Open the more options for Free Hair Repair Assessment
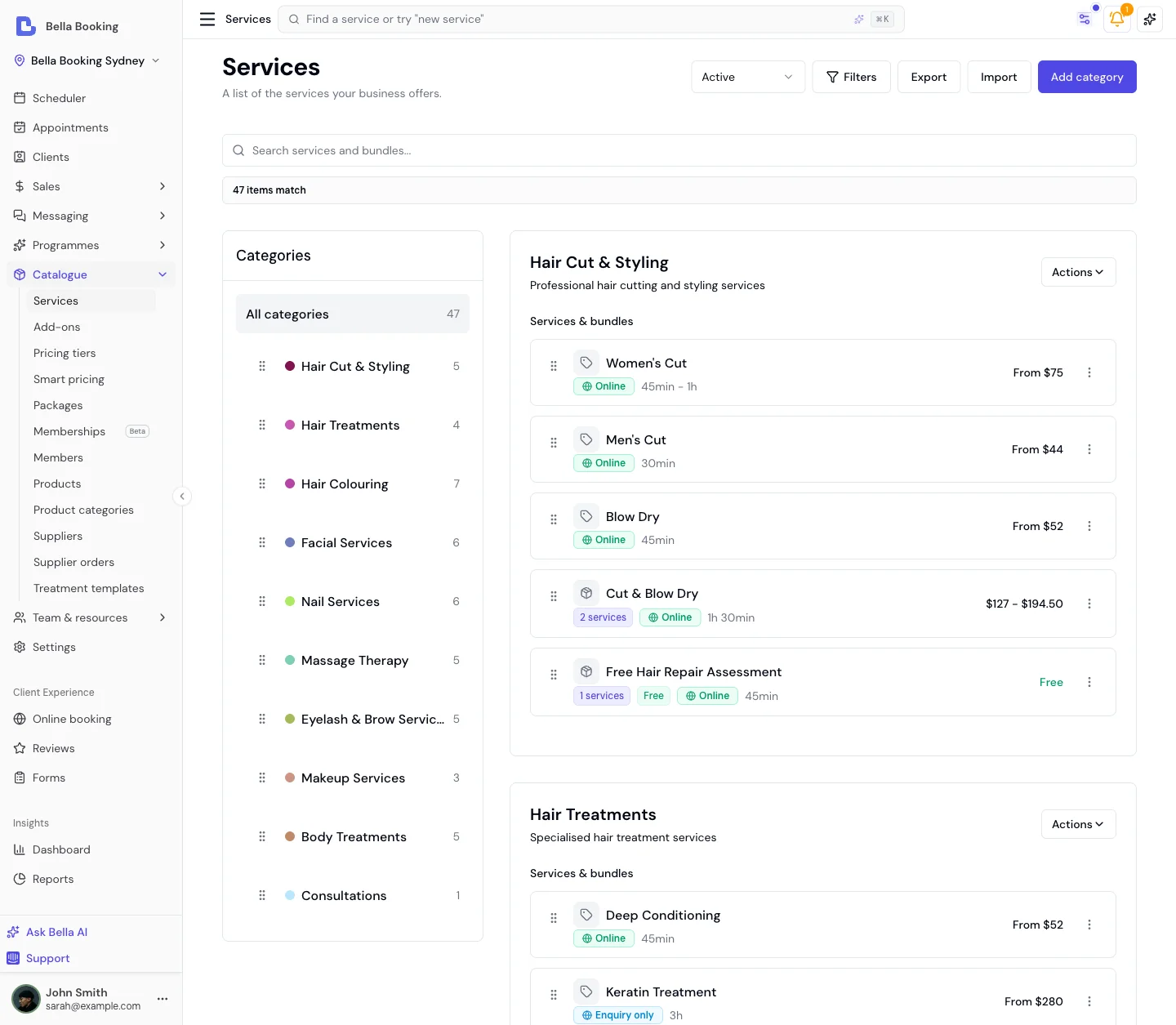1176x1025 pixels. click(1089, 682)
